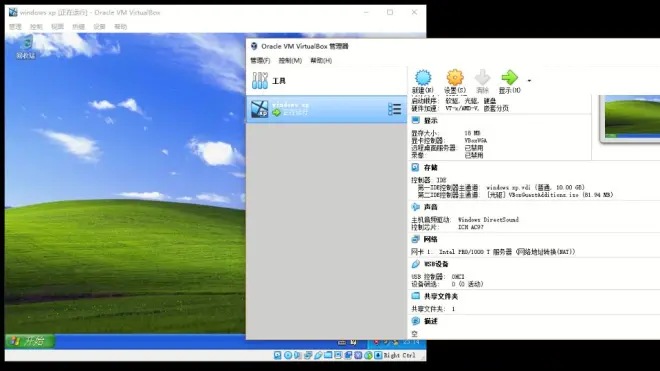Open 控制(M) menu in VirtualBox manager
Image resolution: width=660 pixels, height=371 pixels.
pos(290,61)
